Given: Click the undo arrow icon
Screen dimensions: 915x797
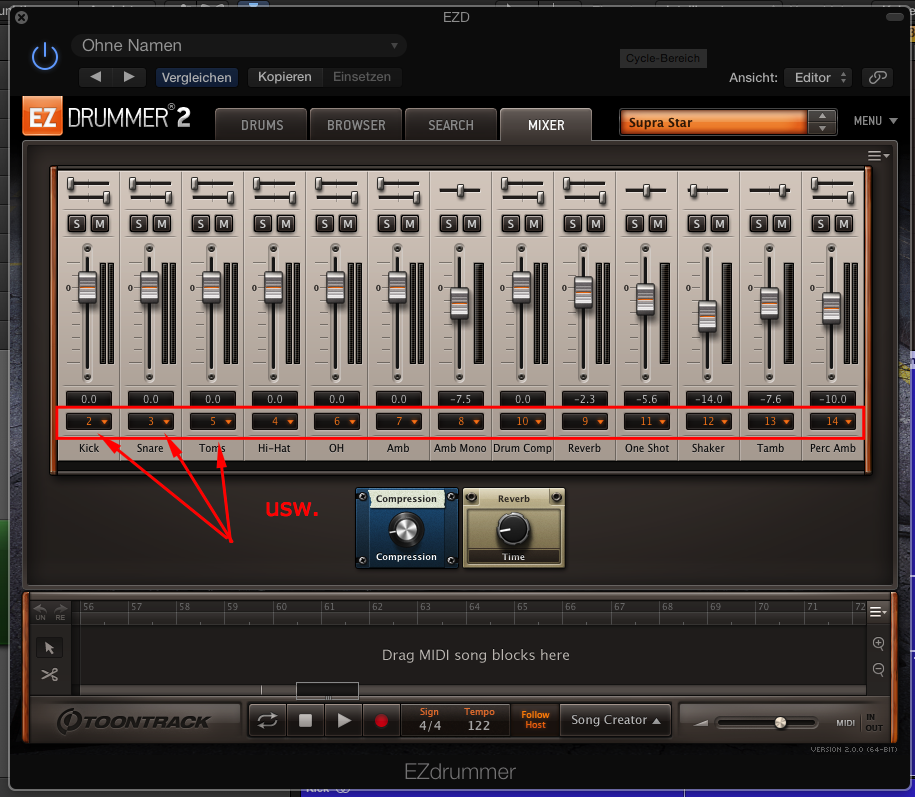Looking at the screenshot, I should coord(40,612).
